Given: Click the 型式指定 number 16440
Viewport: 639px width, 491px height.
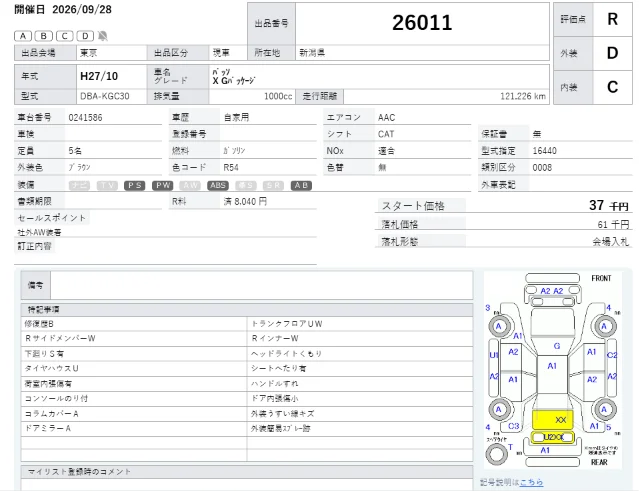Looking at the screenshot, I should [544, 151].
